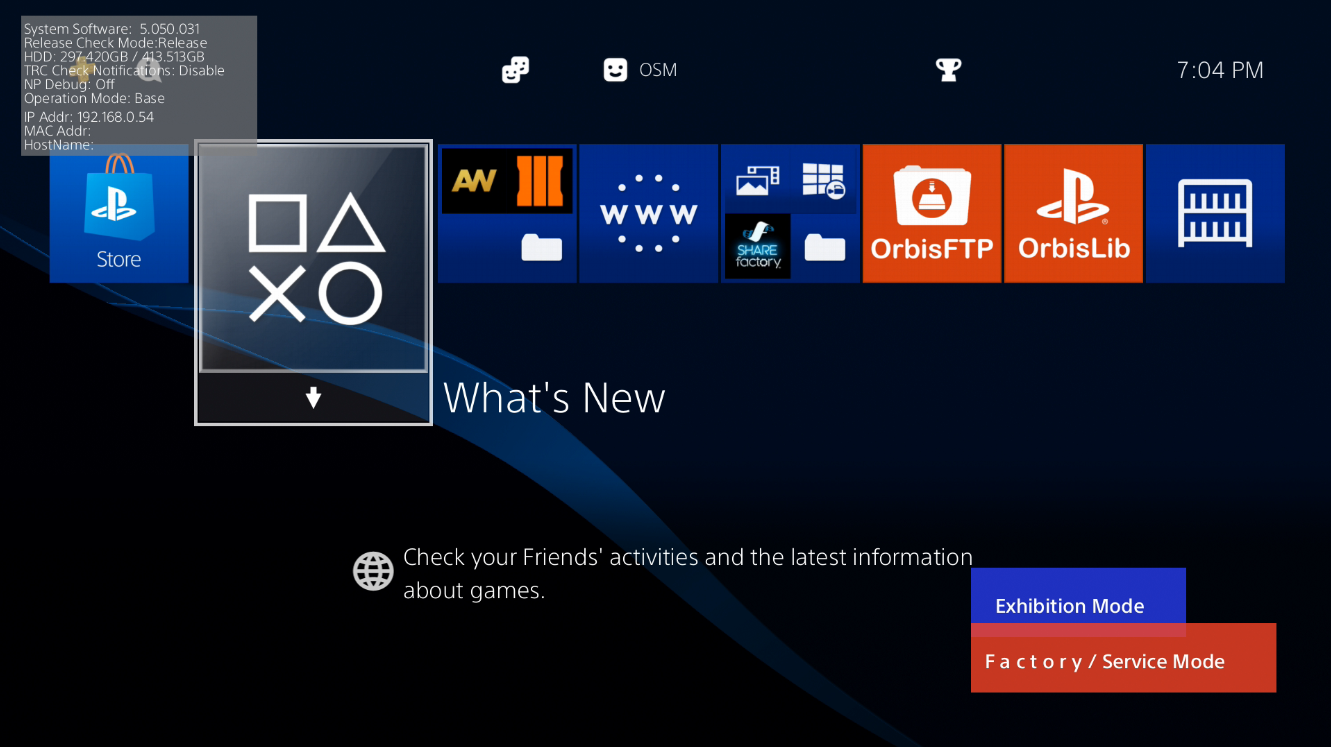The image size is (1331, 747).
Task: Activate the Factory / Service Mode button
Action: point(1123,658)
